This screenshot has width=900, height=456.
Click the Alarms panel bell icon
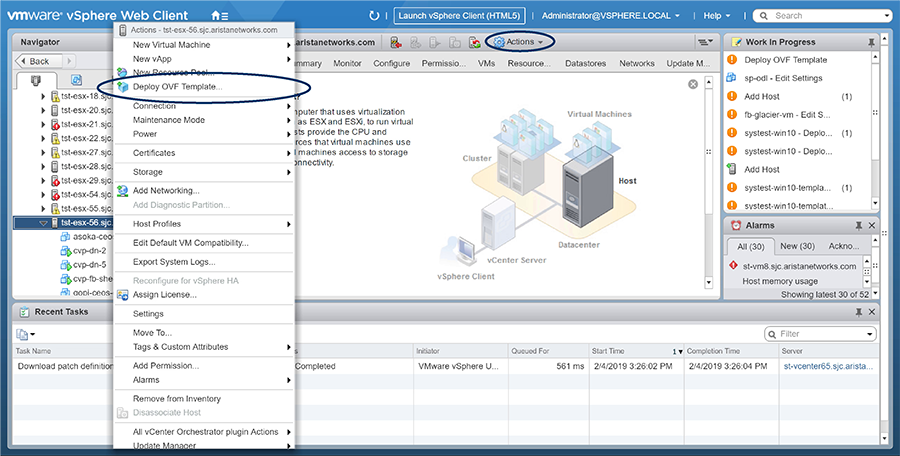point(736,226)
